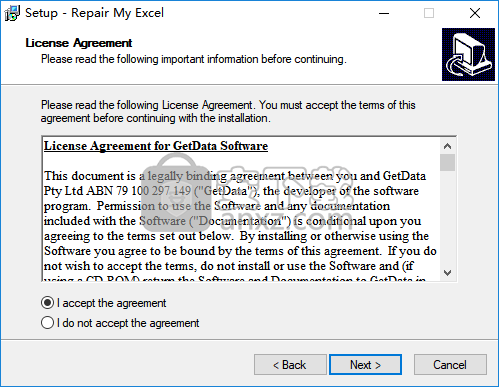Click the "License Agreement" page title
Screen dimensions: 499x387
point(79,43)
